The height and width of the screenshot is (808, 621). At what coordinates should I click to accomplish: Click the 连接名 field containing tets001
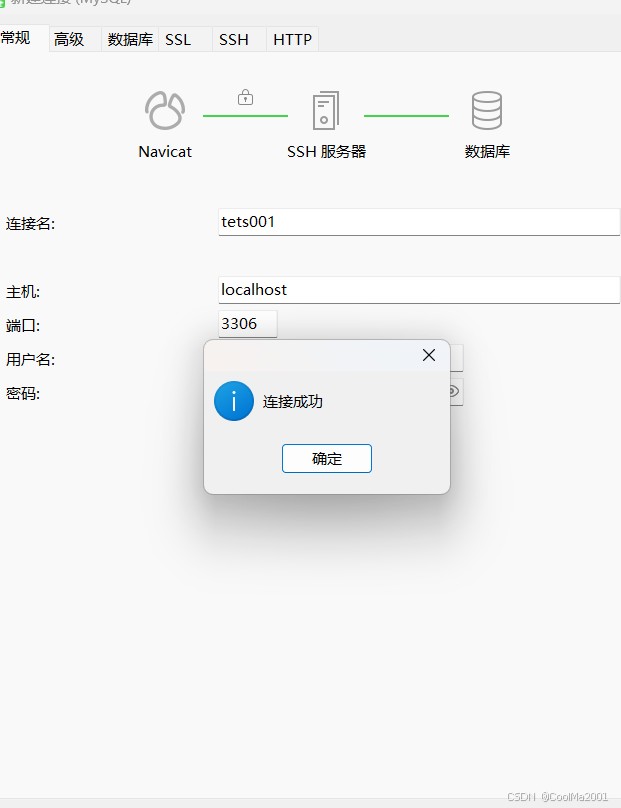click(x=419, y=222)
